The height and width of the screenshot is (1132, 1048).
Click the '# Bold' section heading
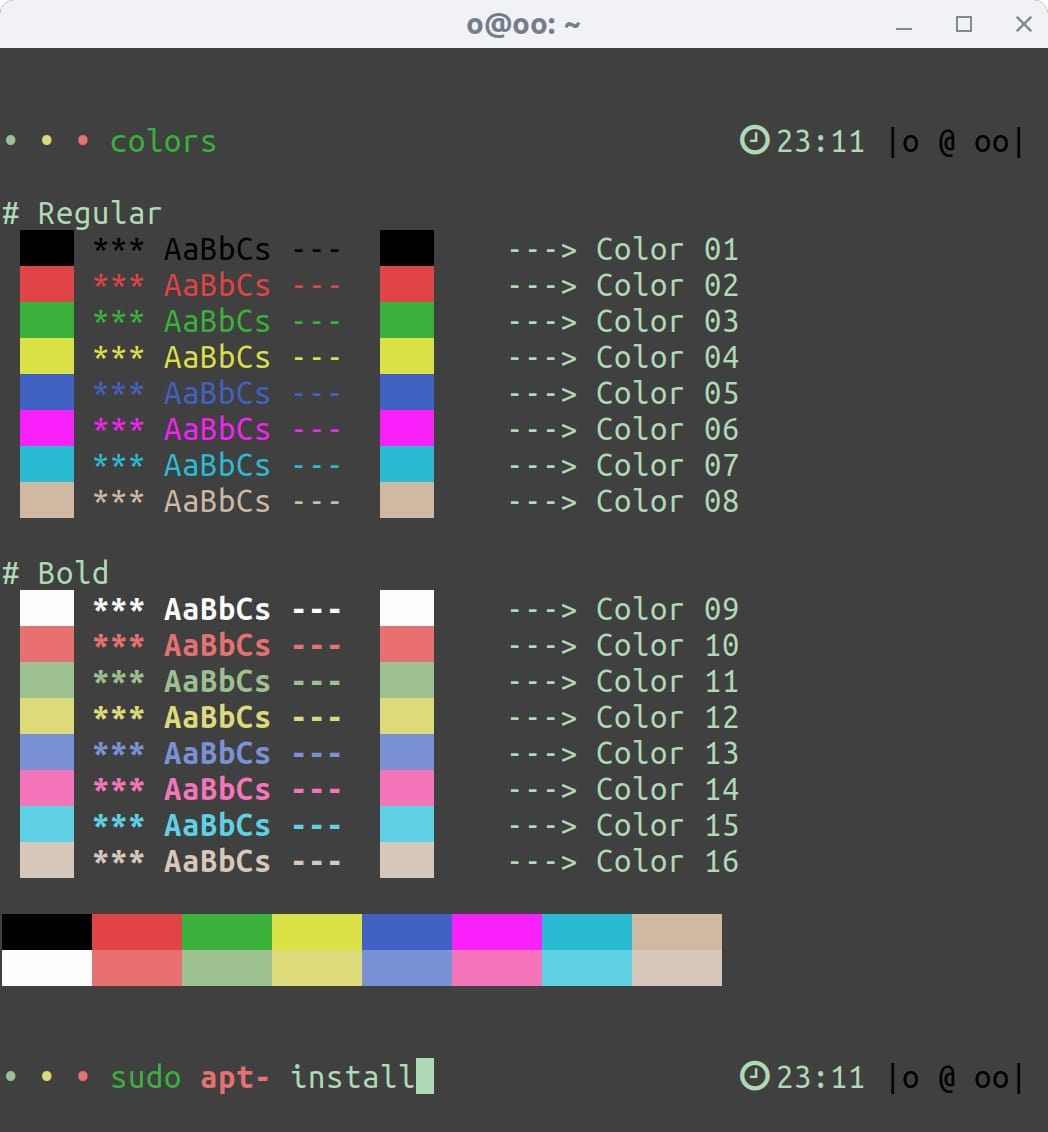56,573
